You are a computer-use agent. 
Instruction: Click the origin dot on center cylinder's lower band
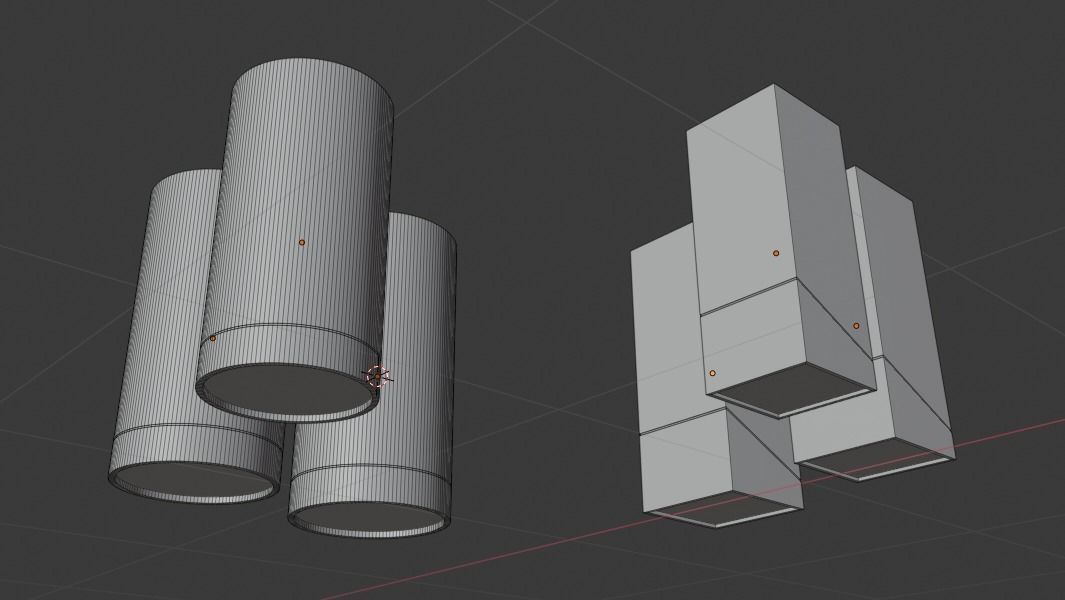tap(213, 338)
